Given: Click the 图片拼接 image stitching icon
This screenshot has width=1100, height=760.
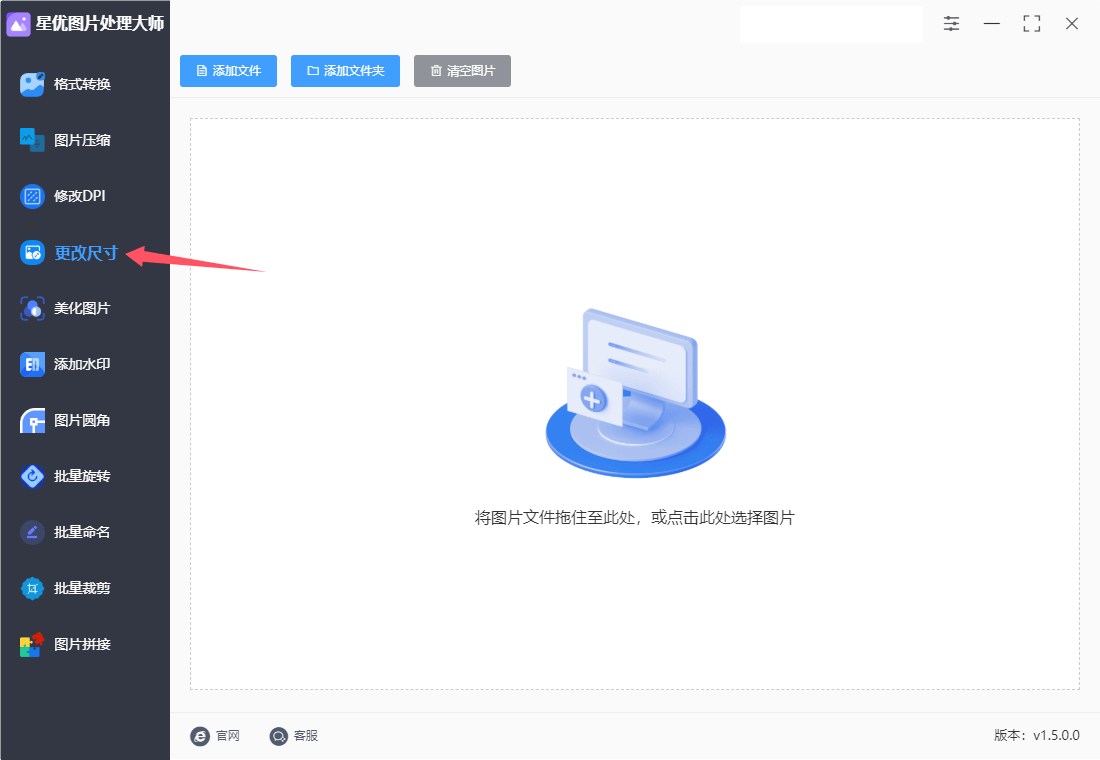Looking at the screenshot, I should 33,644.
